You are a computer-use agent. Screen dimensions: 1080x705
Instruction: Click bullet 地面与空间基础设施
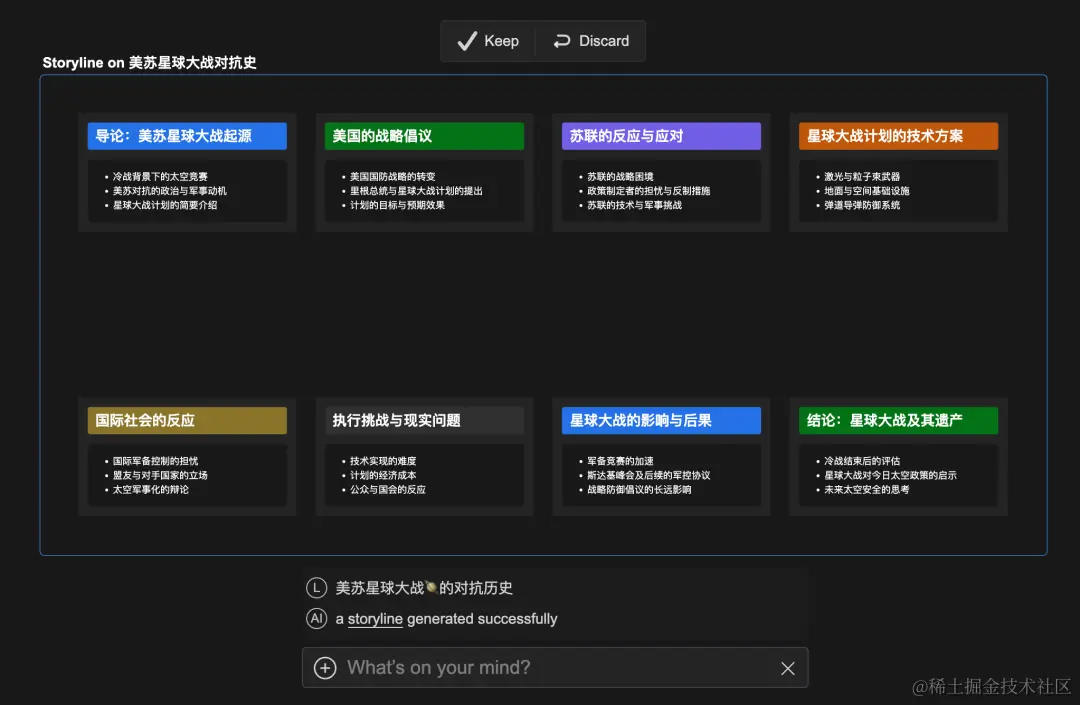point(866,191)
